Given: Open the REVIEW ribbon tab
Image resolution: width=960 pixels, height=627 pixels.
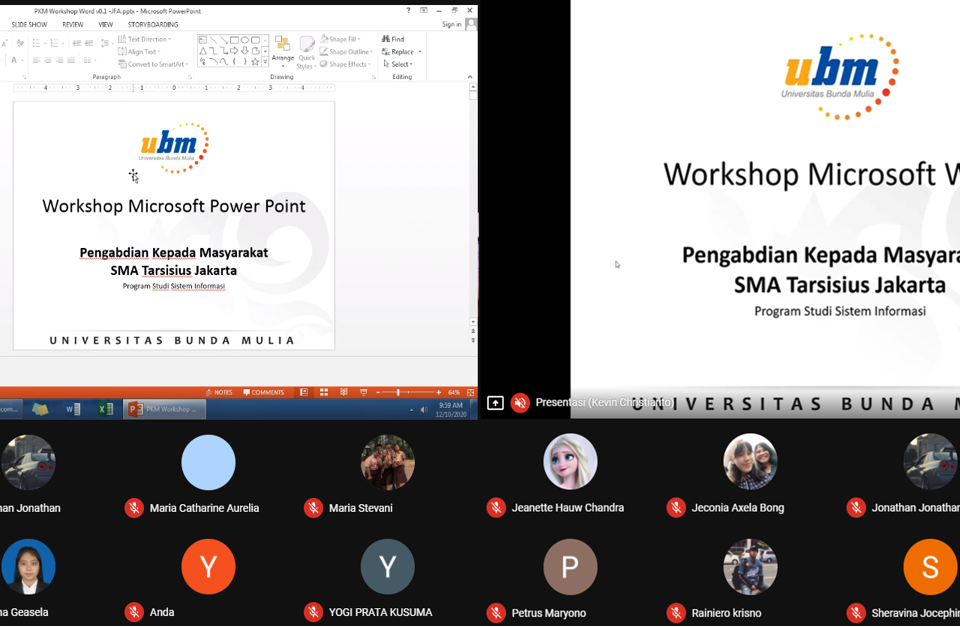Looking at the screenshot, I should [73, 24].
